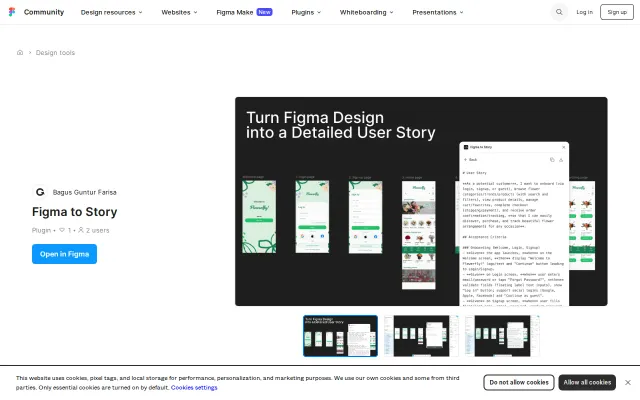The width and height of the screenshot is (640, 400).
Task: Click the main plugin preview image
Action: (421, 201)
